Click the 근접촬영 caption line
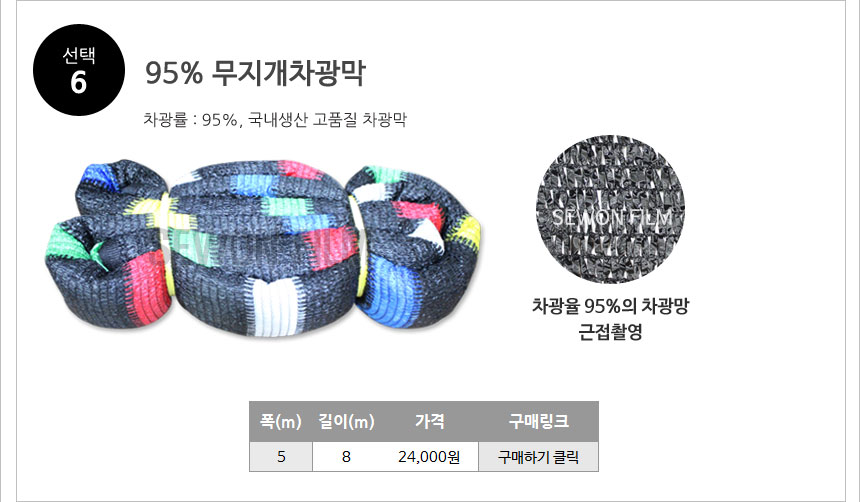Image resolution: width=860 pixels, height=502 pixels. (x=610, y=331)
